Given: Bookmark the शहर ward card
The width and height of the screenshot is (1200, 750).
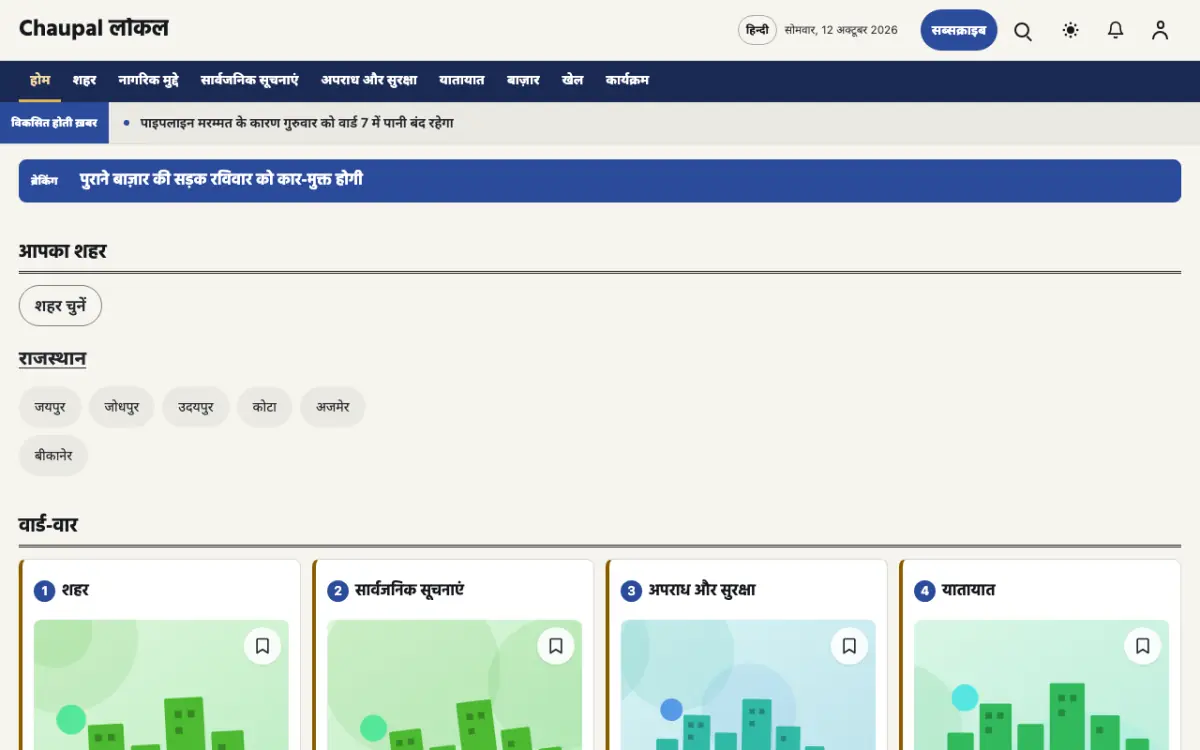Looking at the screenshot, I should coord(262,646).
